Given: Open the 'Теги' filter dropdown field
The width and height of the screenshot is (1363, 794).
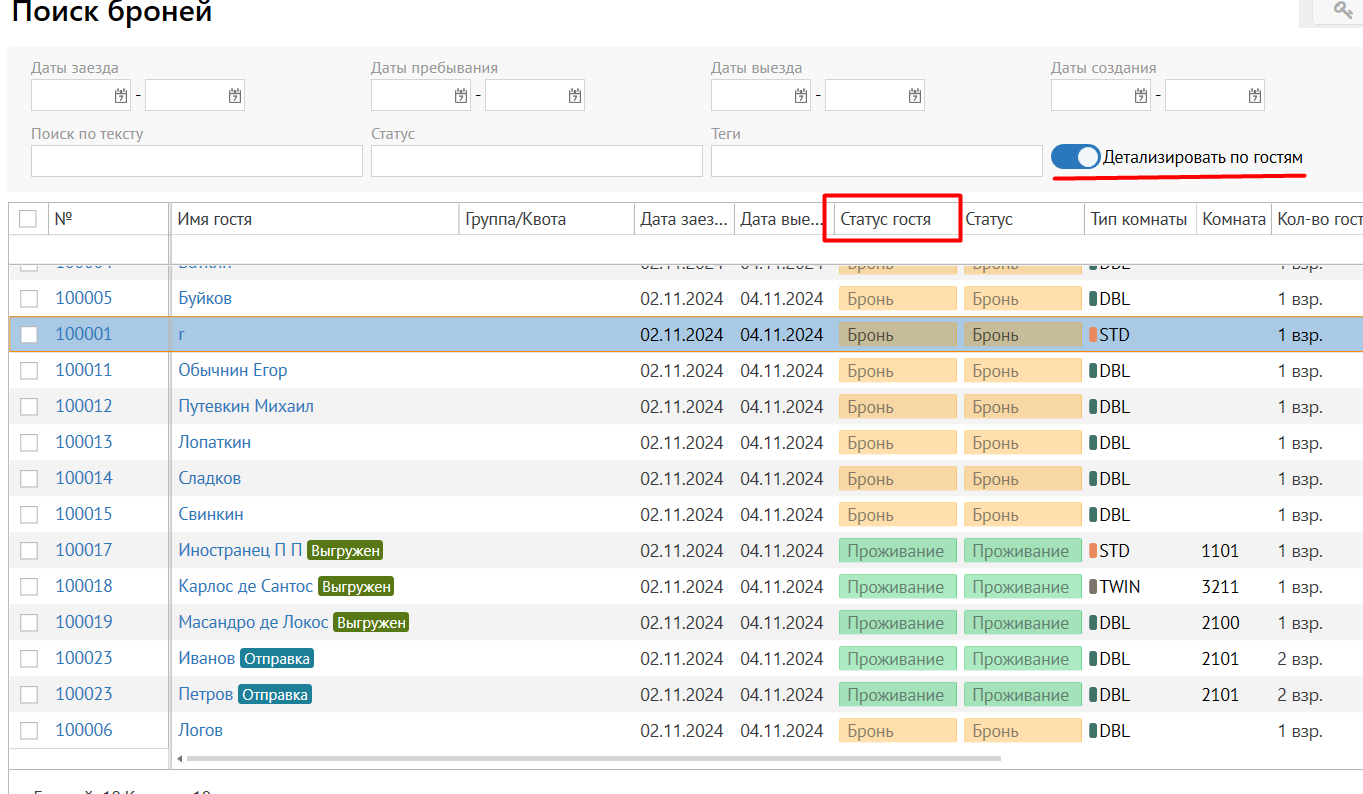Looking at the screenshot, I should (876, 161).
